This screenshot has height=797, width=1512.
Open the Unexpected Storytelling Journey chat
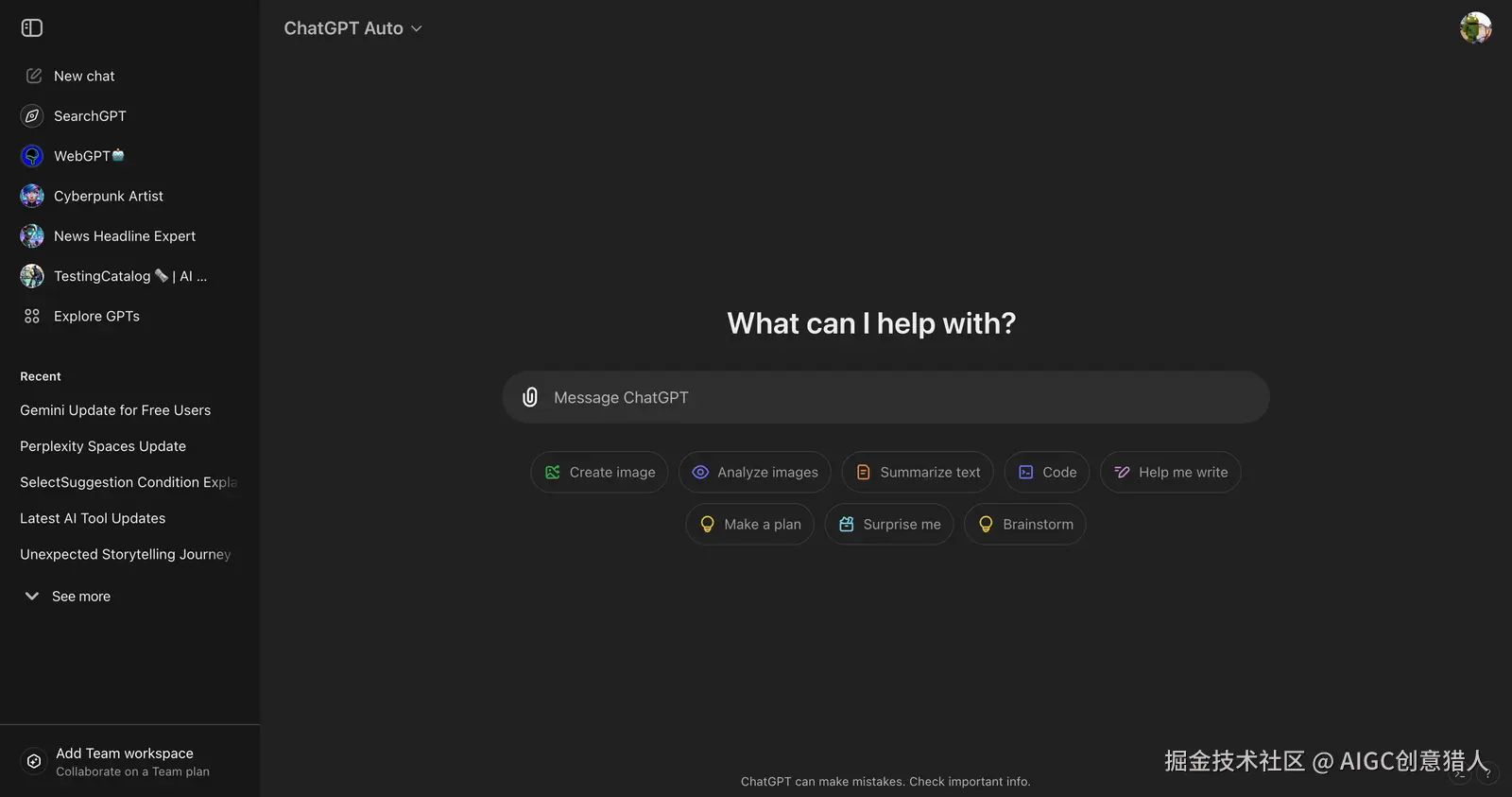click(126, 554)
